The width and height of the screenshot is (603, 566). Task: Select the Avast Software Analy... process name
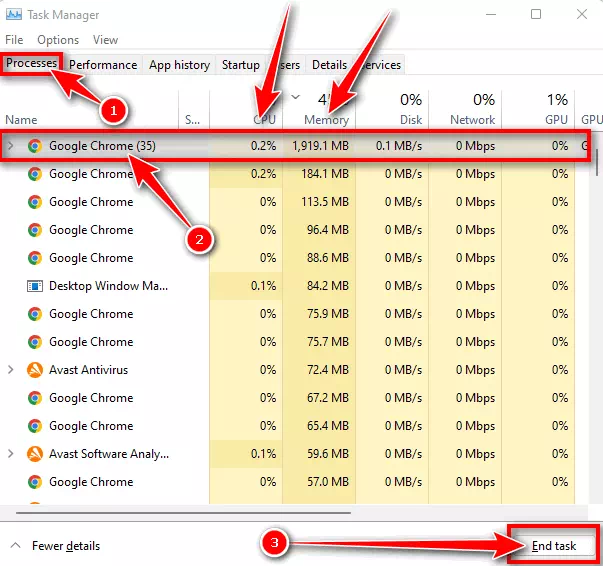pyautogui.click(x=109, y=454)
